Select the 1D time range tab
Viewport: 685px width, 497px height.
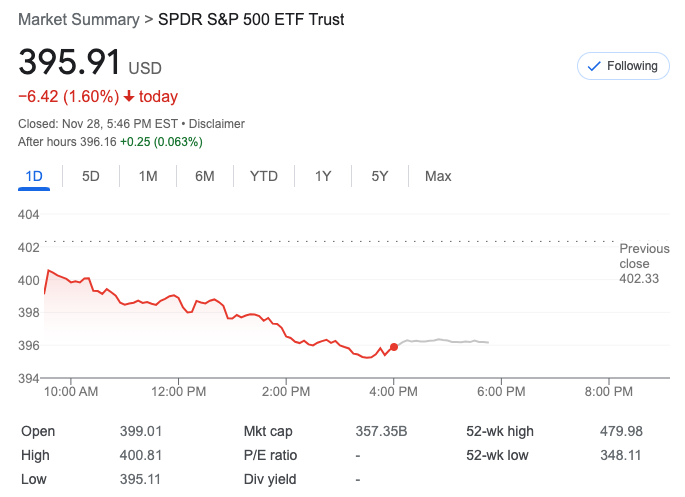coord(34,176)
